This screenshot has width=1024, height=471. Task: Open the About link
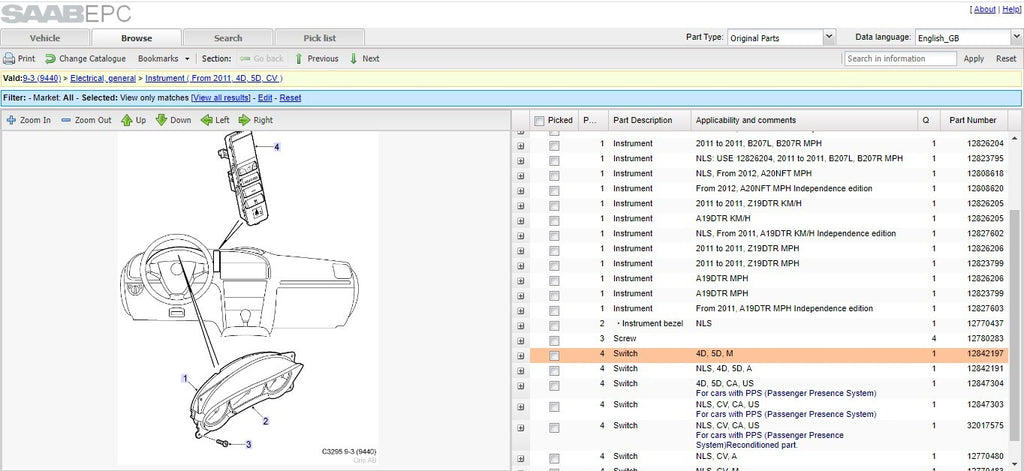[x=984, y=10]
